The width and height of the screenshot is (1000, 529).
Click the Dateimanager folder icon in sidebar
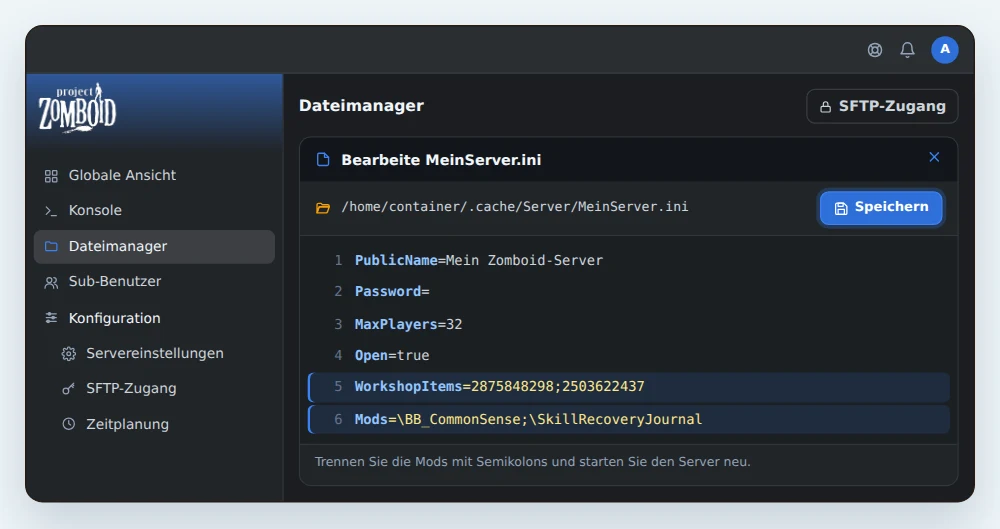[x=51, y=246]
